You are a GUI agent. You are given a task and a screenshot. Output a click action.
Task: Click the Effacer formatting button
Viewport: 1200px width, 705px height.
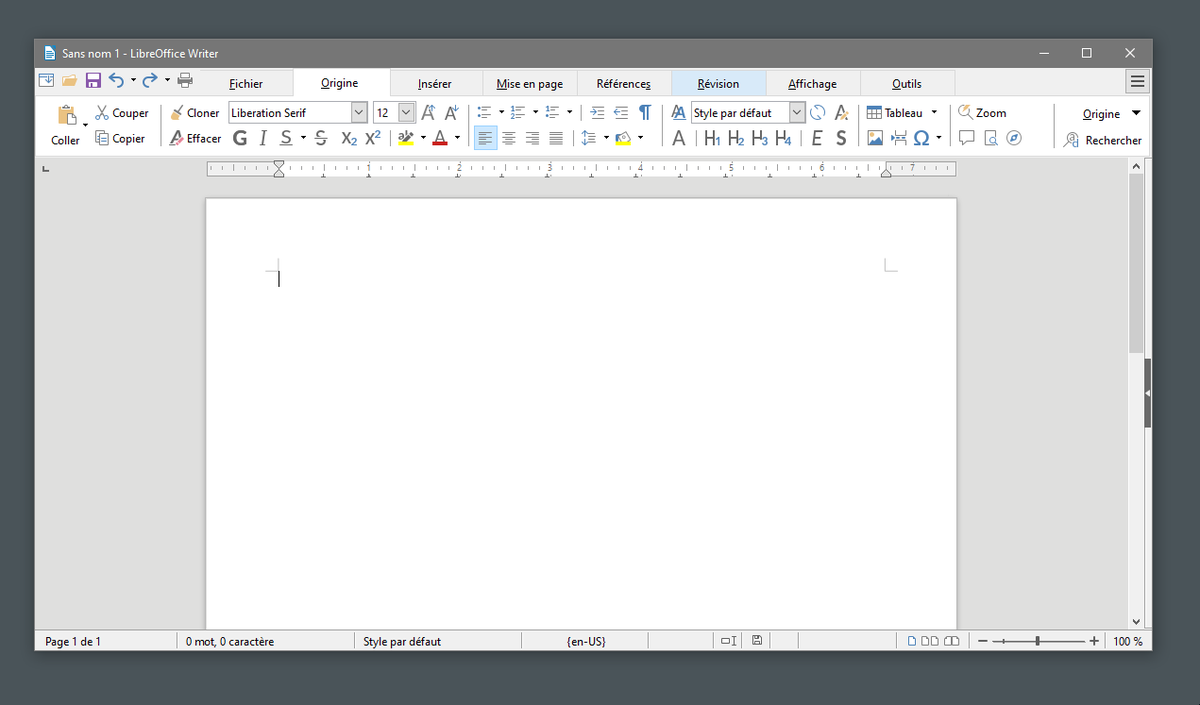(x=195, y=138)
